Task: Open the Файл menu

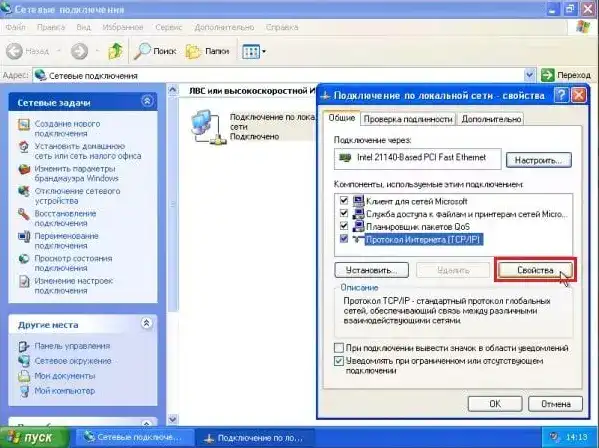Action: click(x=16, y=27)
